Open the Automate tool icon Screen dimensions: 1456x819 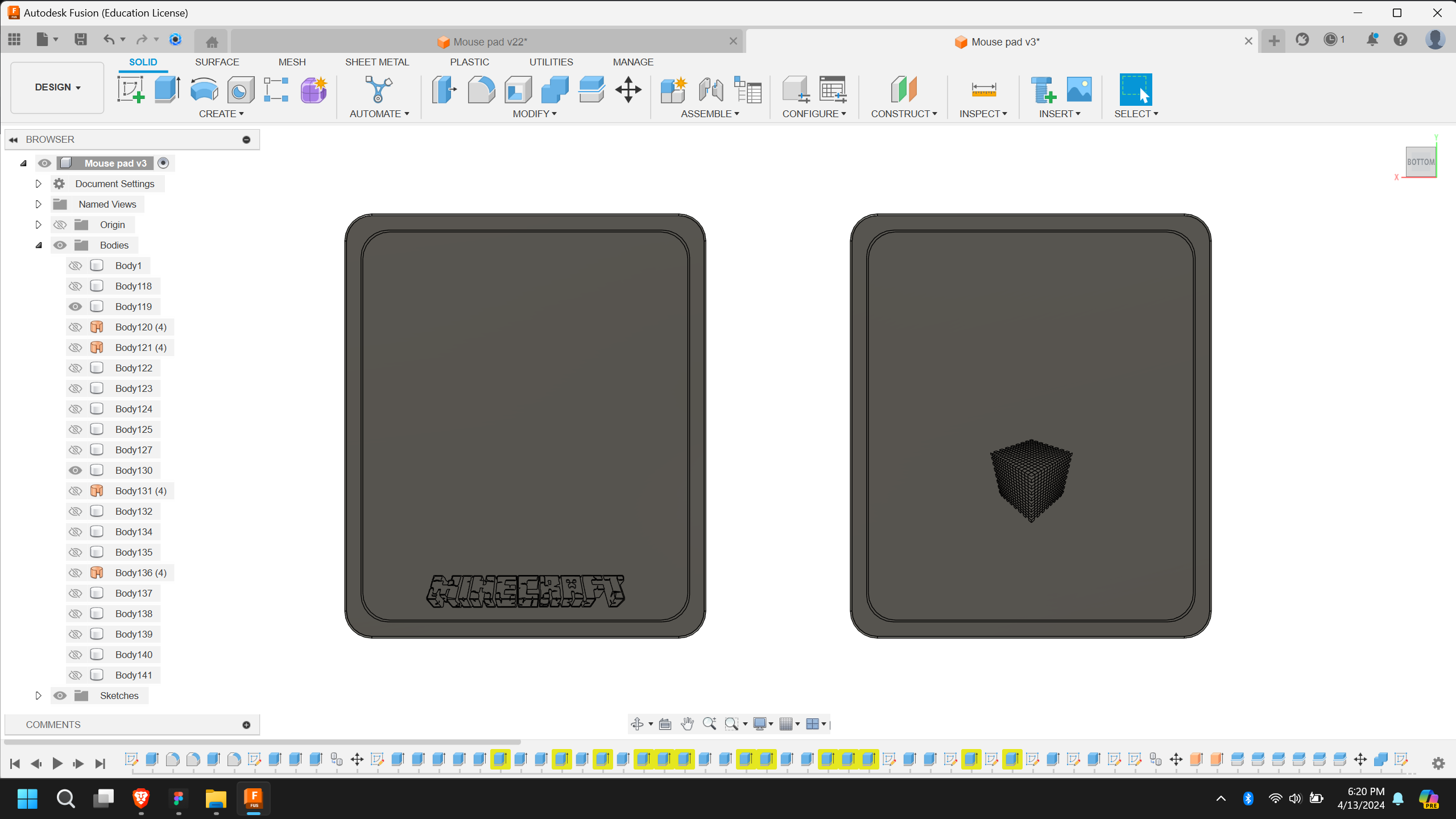click(x=379, y=90)
